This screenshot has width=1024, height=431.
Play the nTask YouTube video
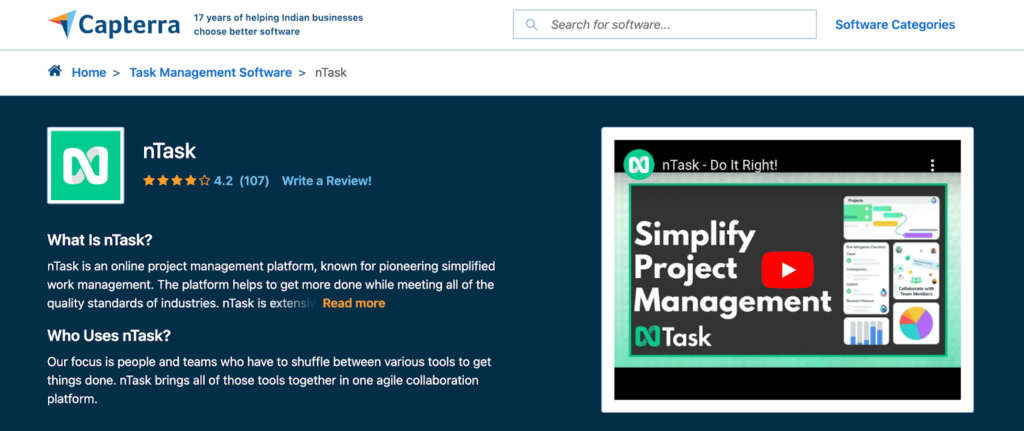click(x=788, y=269)
